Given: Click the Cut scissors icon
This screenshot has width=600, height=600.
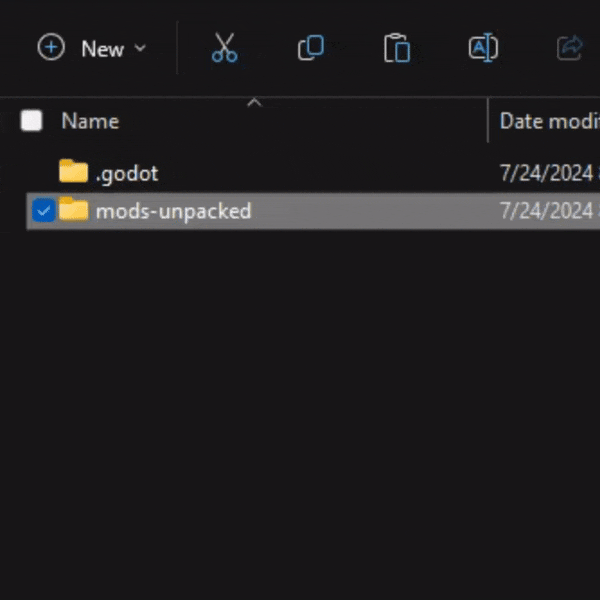Looking at the screenshot, I should [x=225, y=48].
